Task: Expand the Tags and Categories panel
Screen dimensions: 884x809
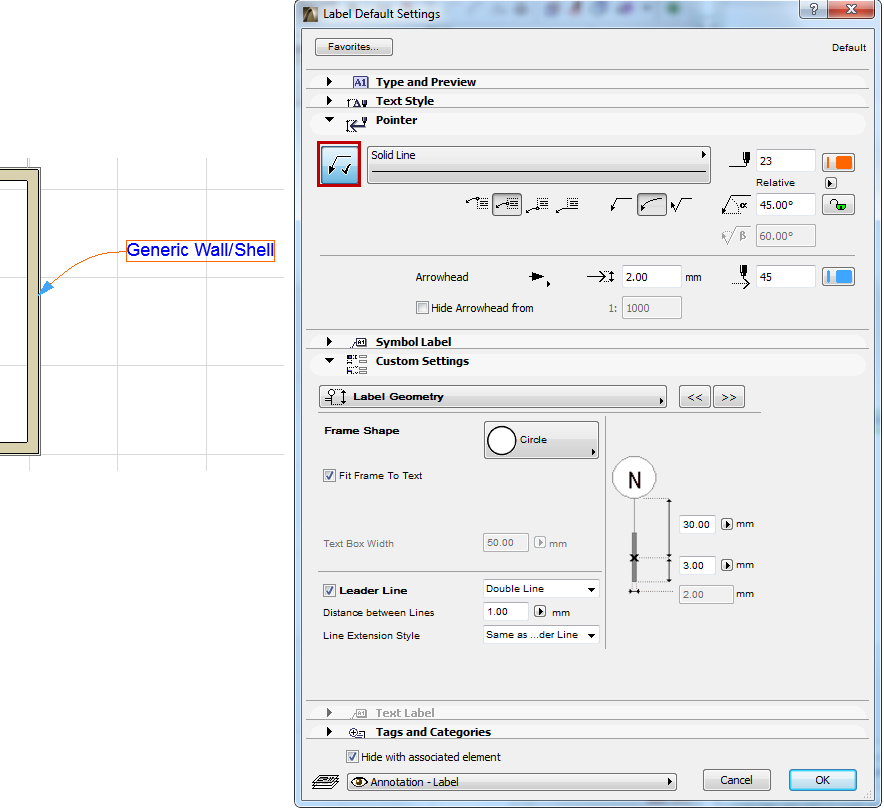Action: coord(329,732)
